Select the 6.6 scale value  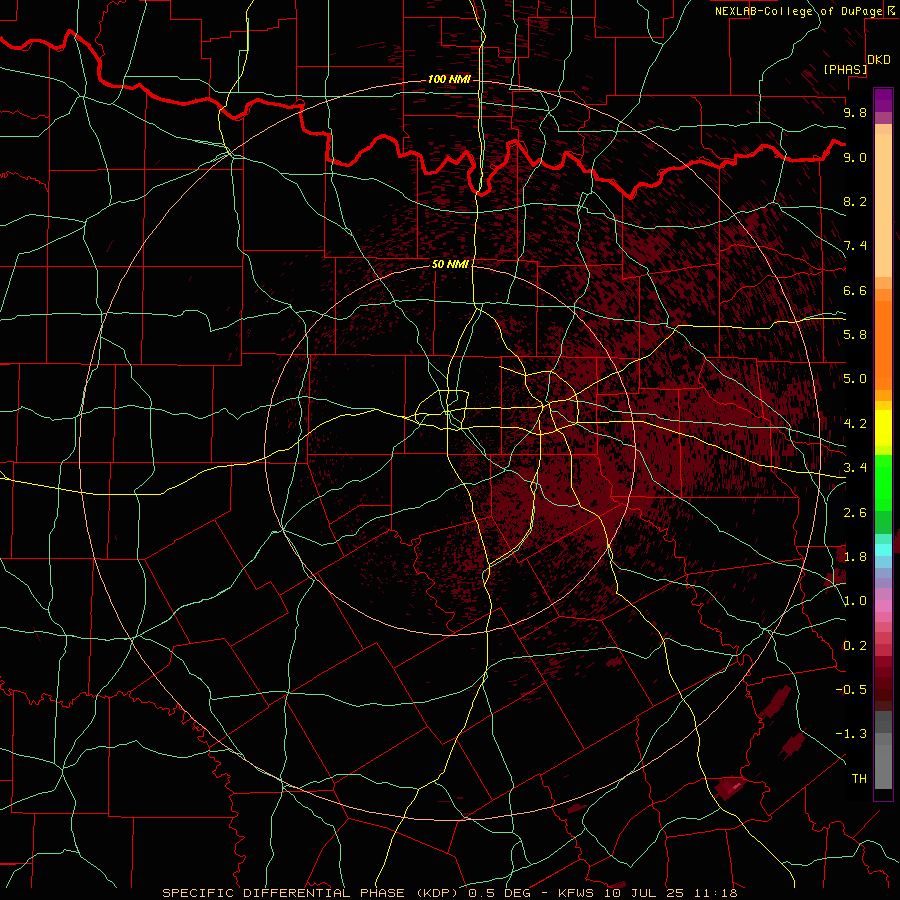(x=855, y=290)
